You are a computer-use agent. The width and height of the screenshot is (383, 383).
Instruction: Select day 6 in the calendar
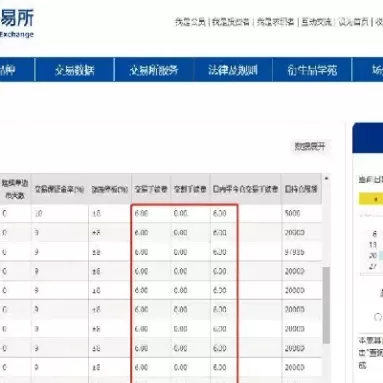point(374,234)
